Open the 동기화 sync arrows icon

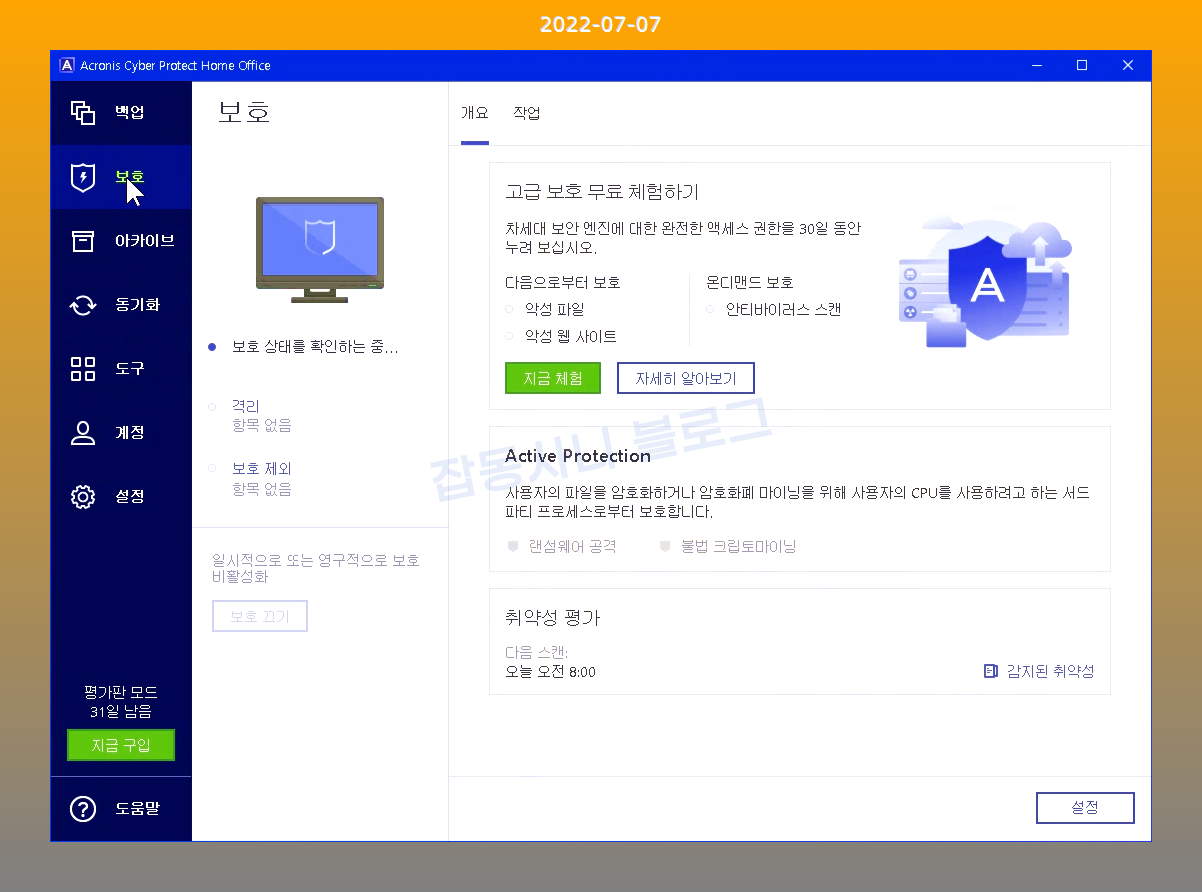tap(83, 305)
